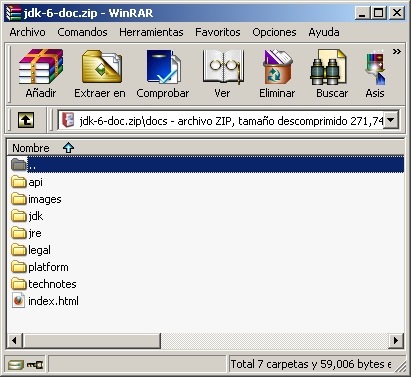This screenshot has width=411, height=377.
Task: Show more toolbar buttons with the chevron
Action: 397,52
